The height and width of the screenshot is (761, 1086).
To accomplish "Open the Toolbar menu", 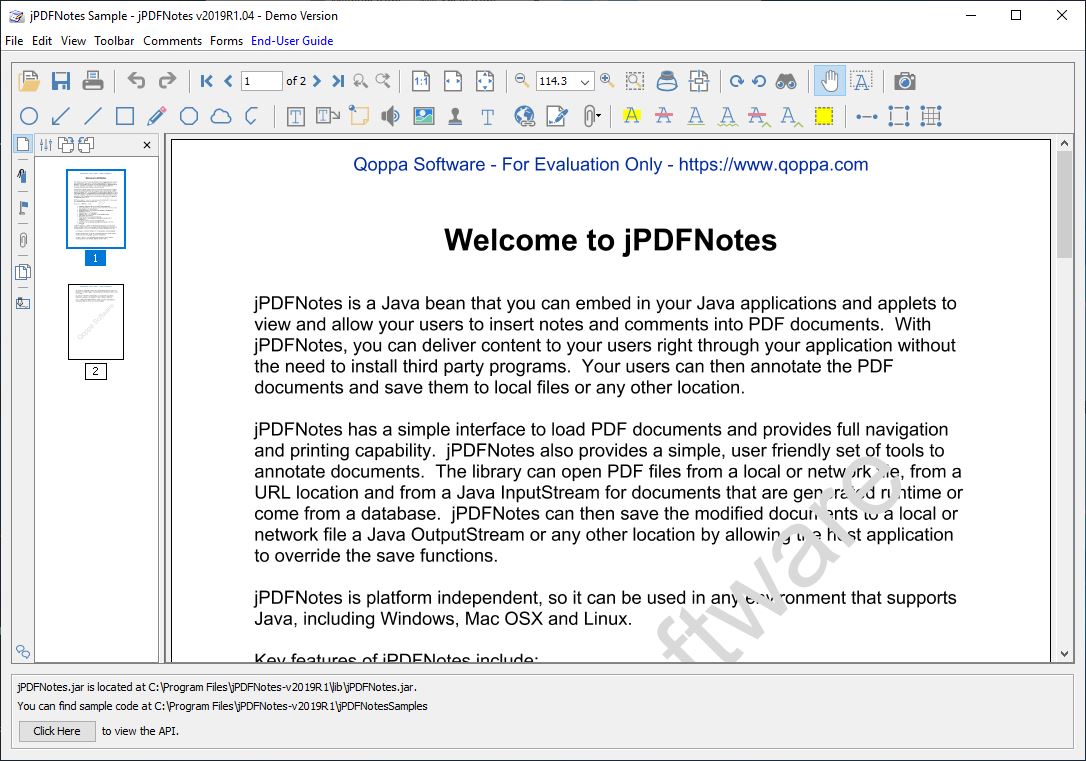I will click(x=114, y=41).
